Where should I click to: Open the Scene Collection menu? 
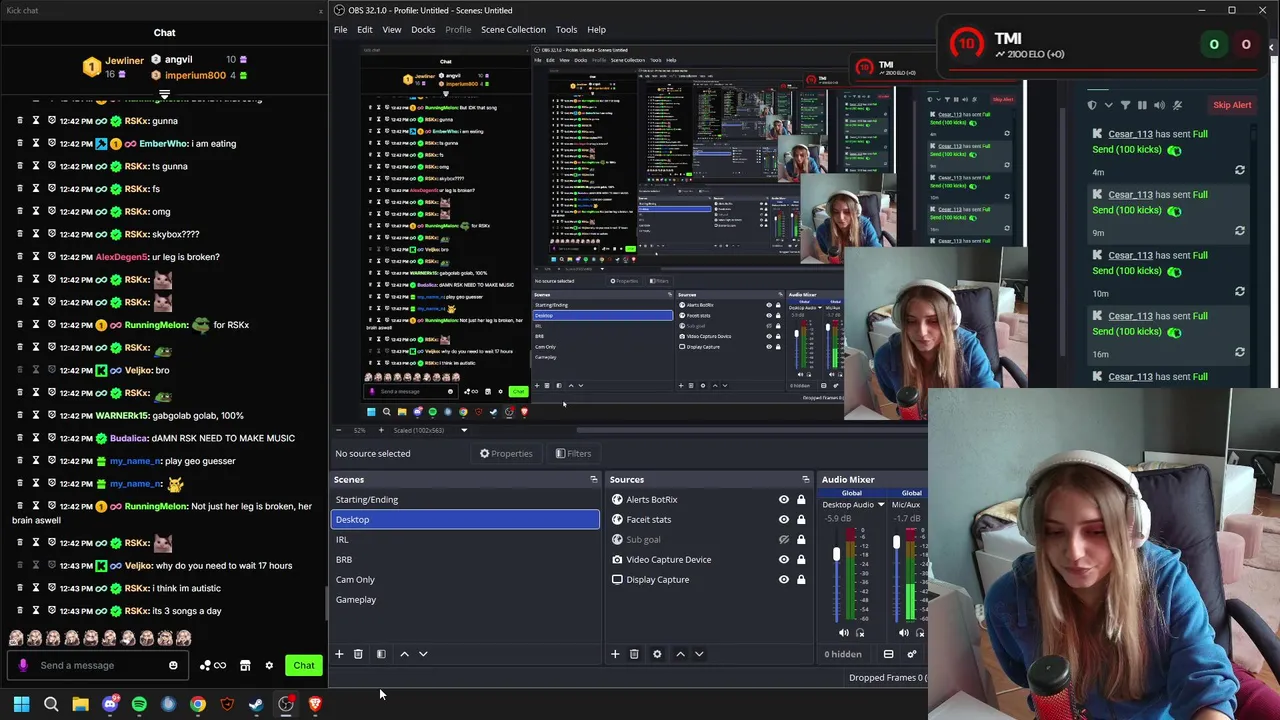[x=513, y=30]
